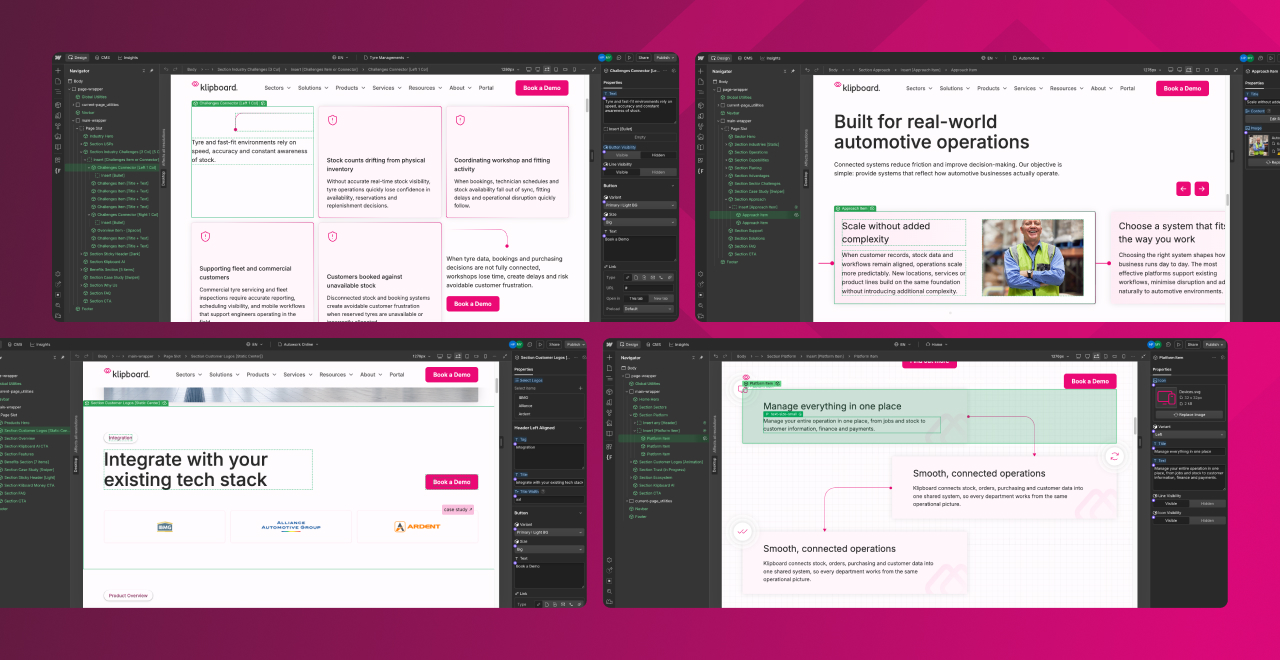Open Publish dropdown in Home window

pos(1215,344)
